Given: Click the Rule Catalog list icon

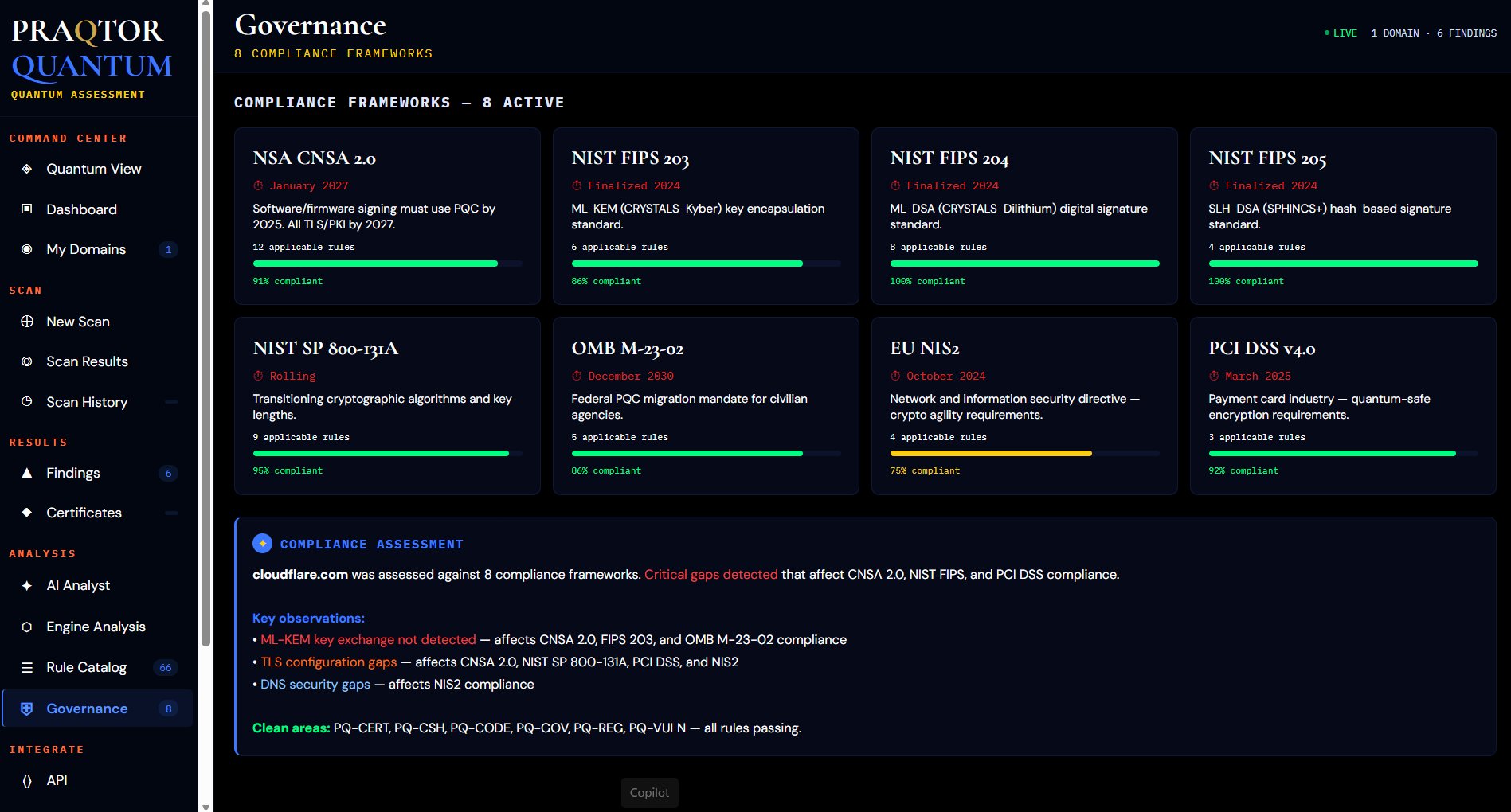Looking at the screenshot, I should [26, 667].
